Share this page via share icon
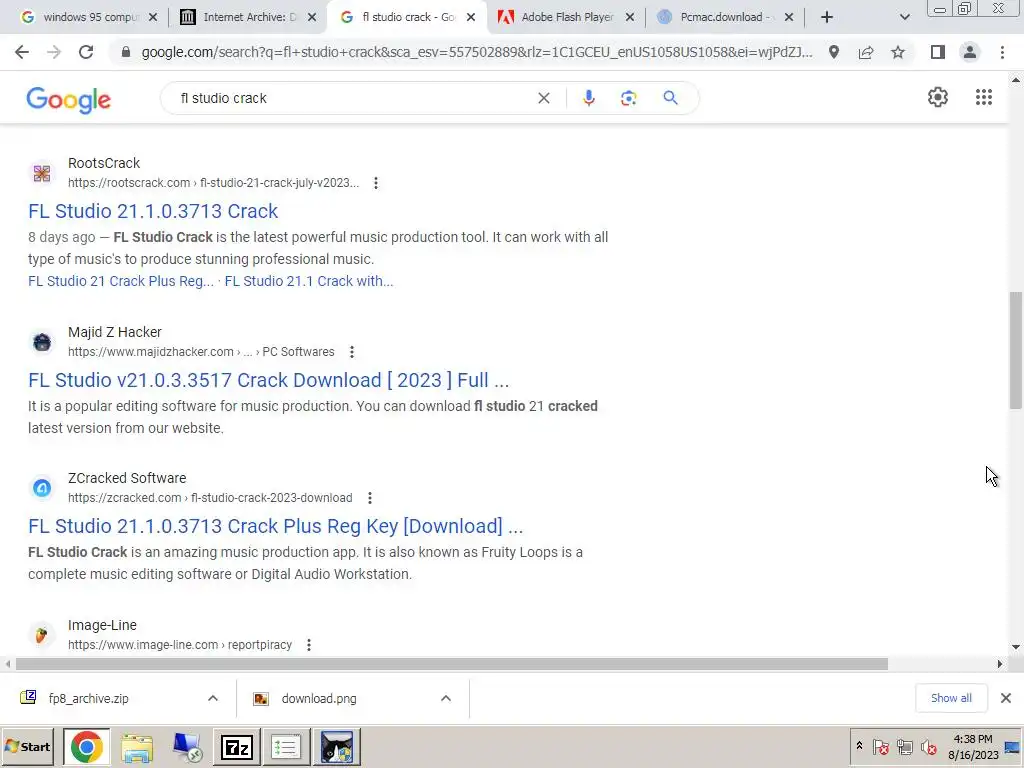The image size is (1024, 768). (866, 52)
